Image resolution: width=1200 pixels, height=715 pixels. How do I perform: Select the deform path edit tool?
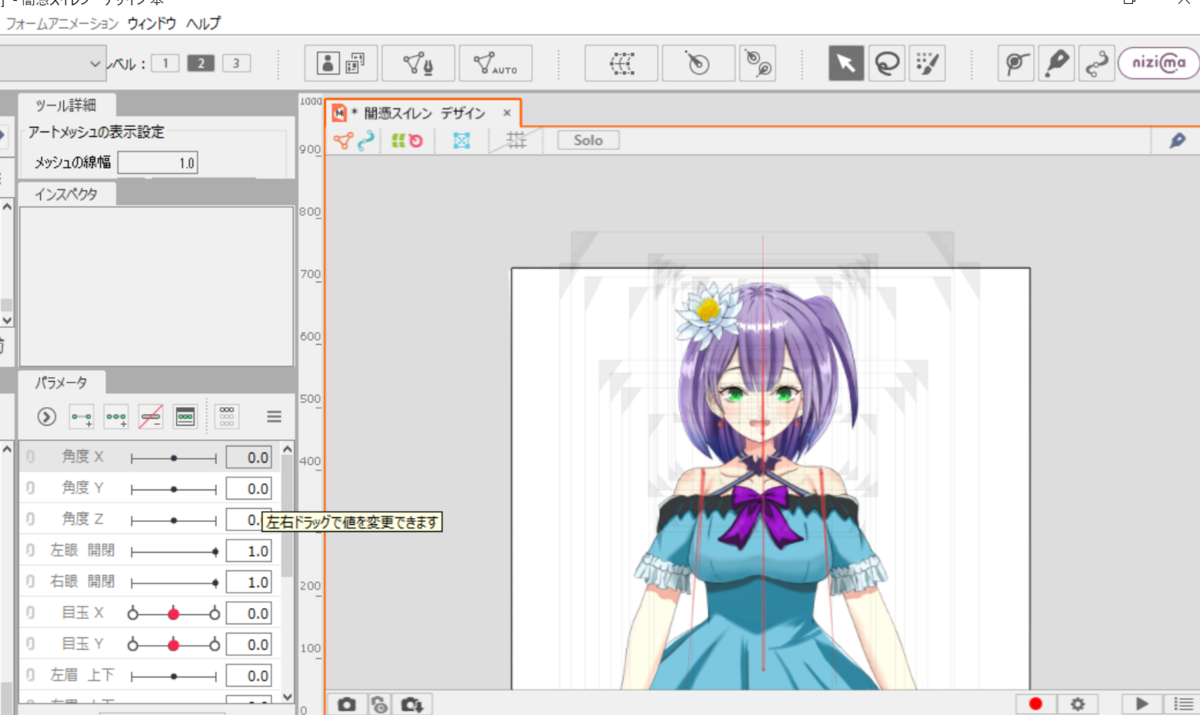(x=1096, y=63)
